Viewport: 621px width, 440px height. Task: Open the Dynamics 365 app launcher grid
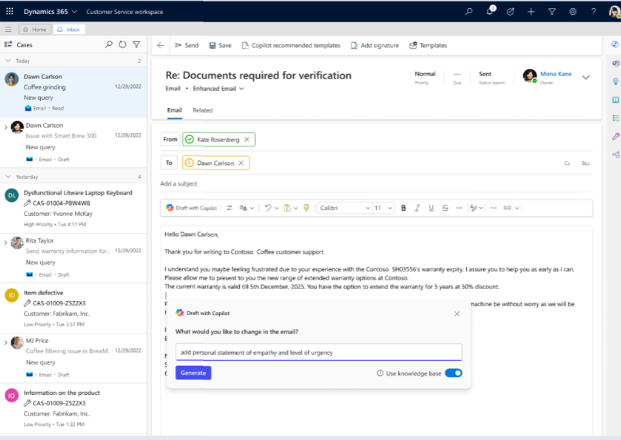click(10, 11)
